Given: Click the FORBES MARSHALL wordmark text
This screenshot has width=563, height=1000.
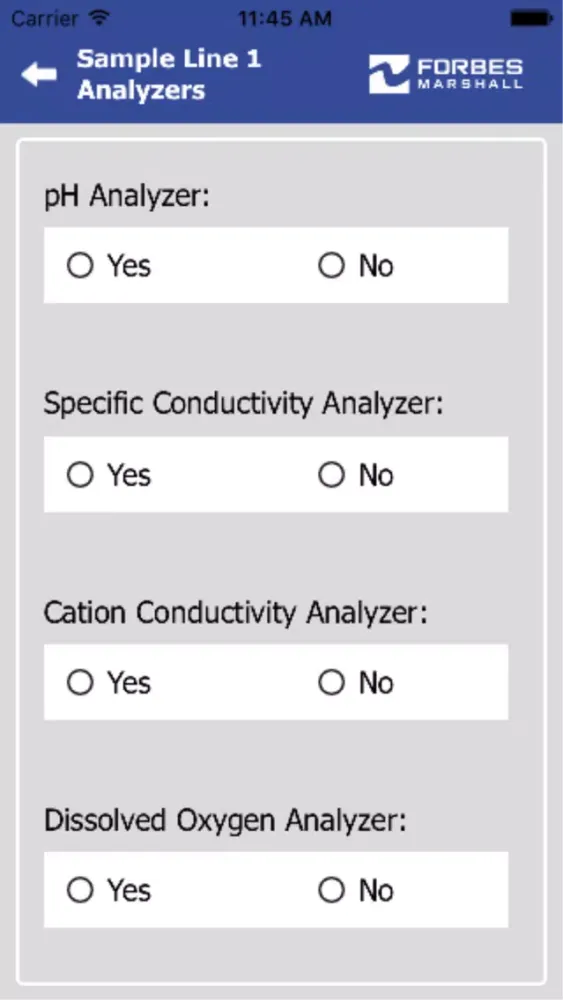Looking at the screenshot, I should click(470, 74).
